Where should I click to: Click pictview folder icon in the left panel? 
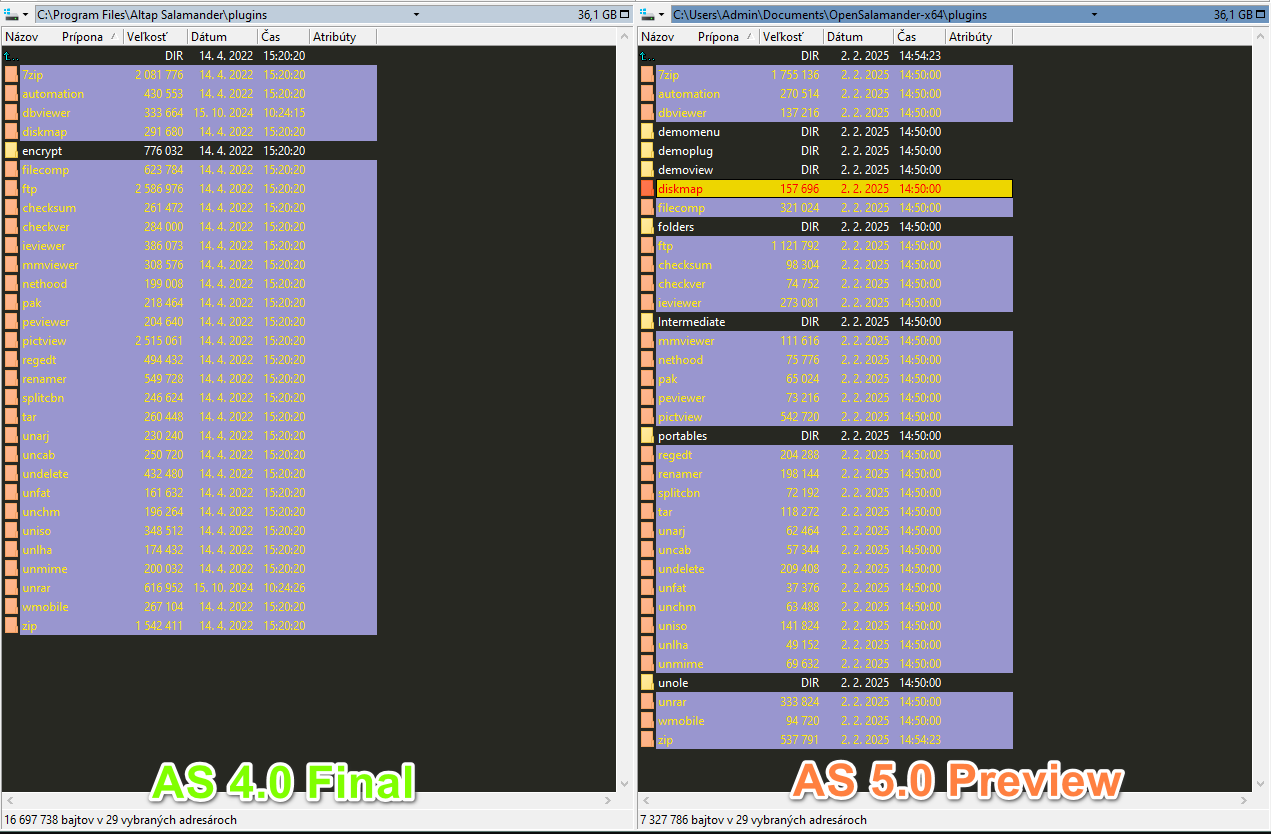(11, 341)
